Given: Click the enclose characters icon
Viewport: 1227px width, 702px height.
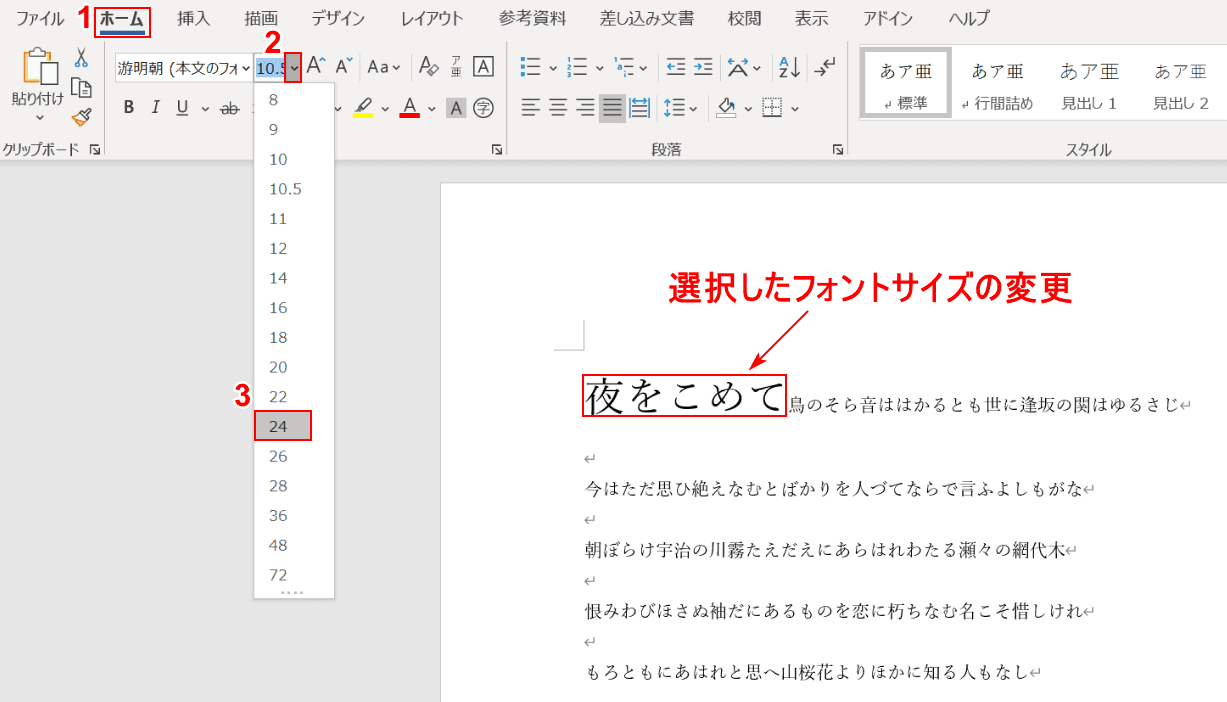Looking at the screenshot, I should 484,108.
